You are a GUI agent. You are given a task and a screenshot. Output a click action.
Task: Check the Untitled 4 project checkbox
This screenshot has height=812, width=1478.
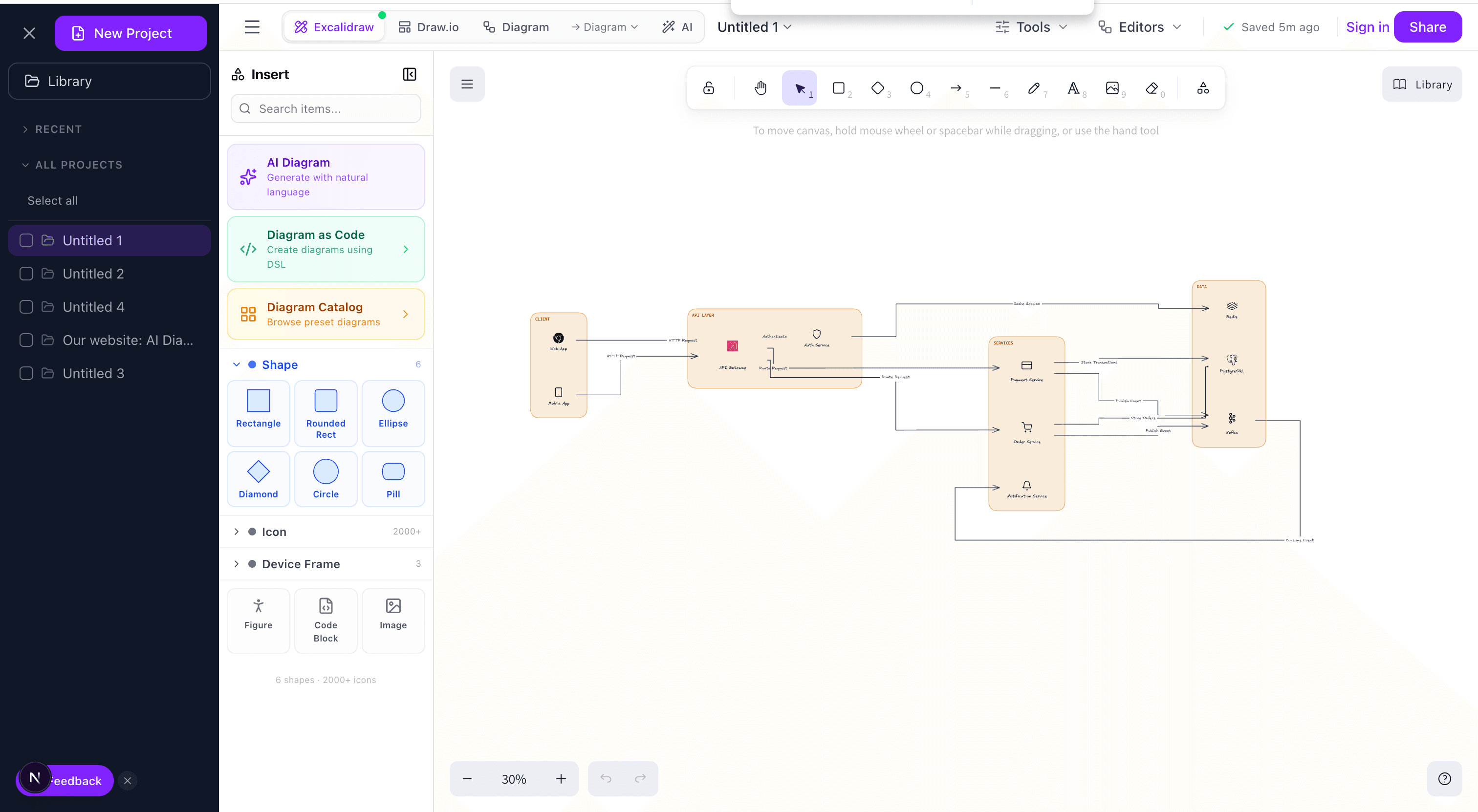pyautogui.click(x=26, y=307)
